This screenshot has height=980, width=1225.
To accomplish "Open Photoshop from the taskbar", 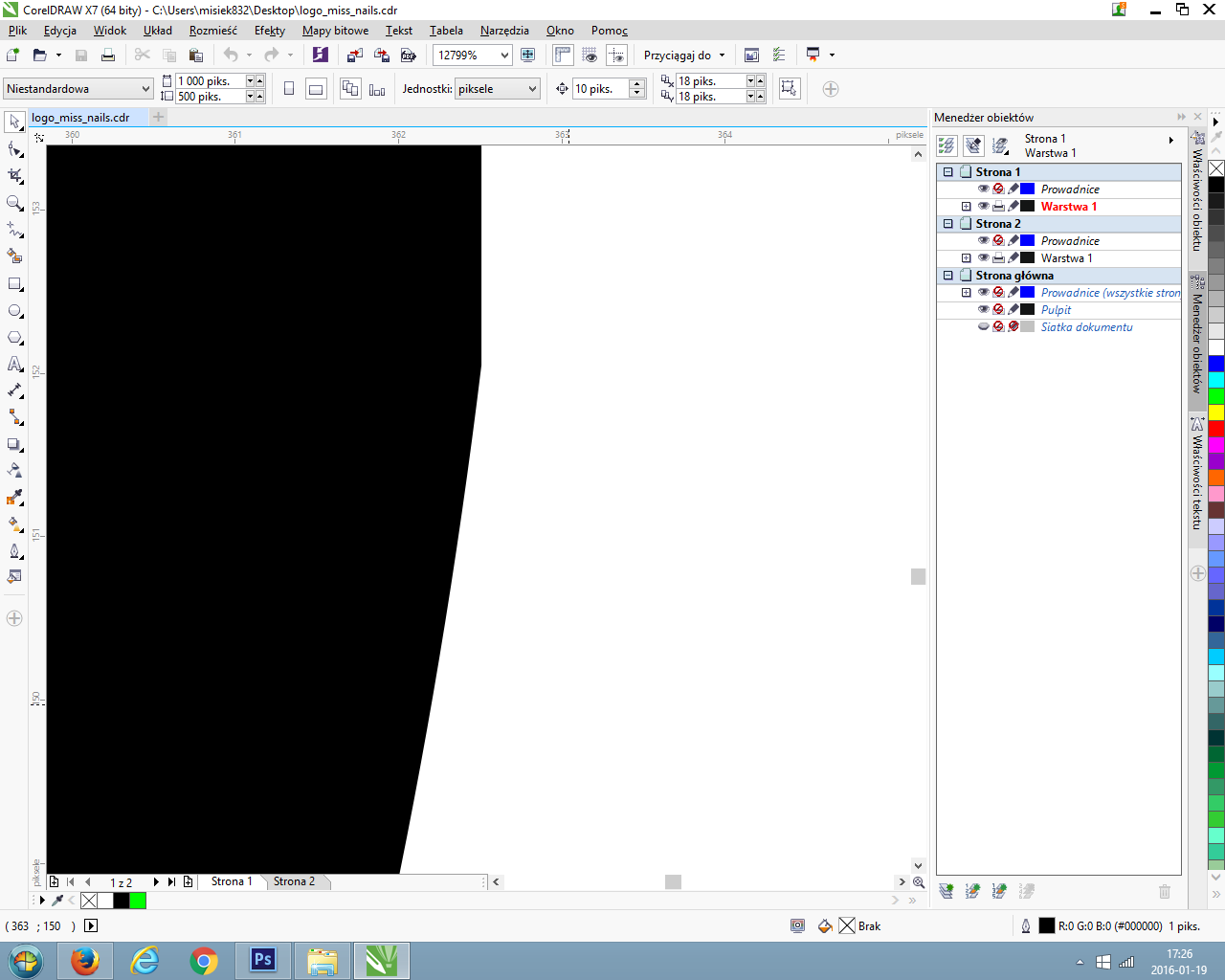I will click(x=262, y=960).
